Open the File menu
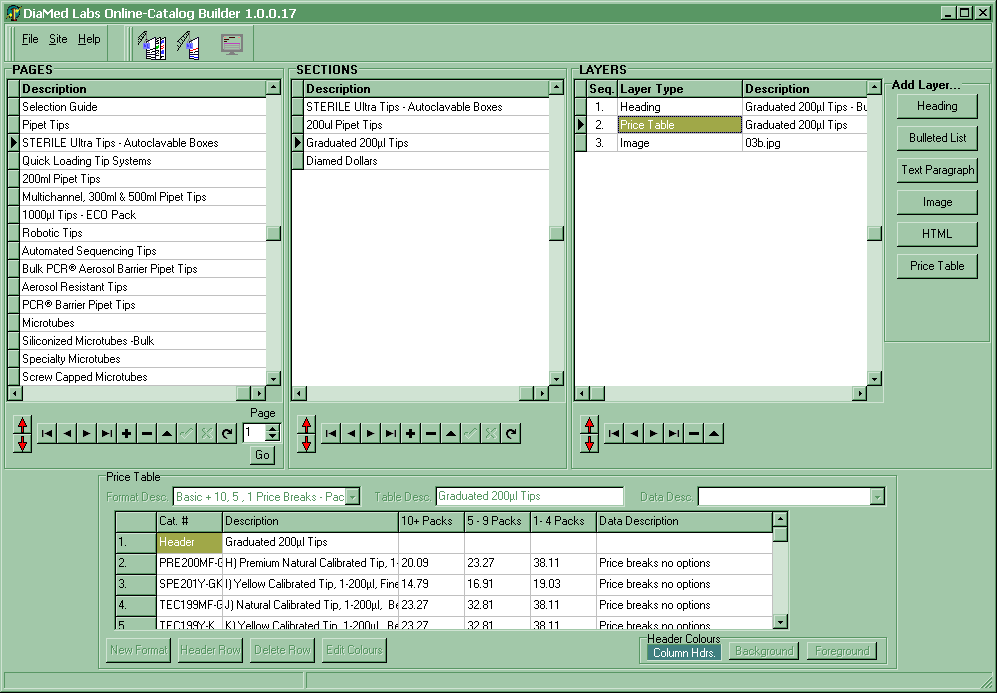The height and width of the screenshot is (693, 997). point(30,39)
